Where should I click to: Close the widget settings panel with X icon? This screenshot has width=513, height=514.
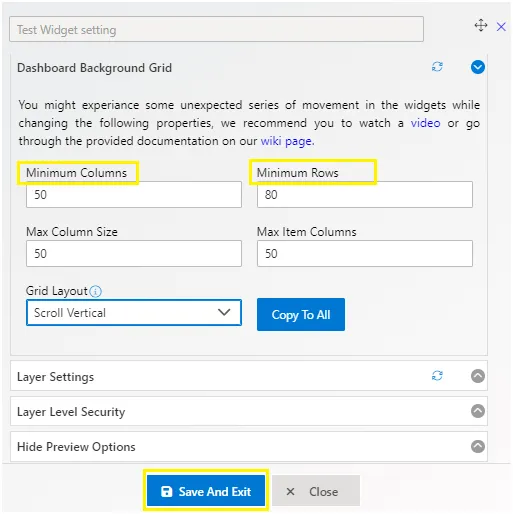[501, 26]
